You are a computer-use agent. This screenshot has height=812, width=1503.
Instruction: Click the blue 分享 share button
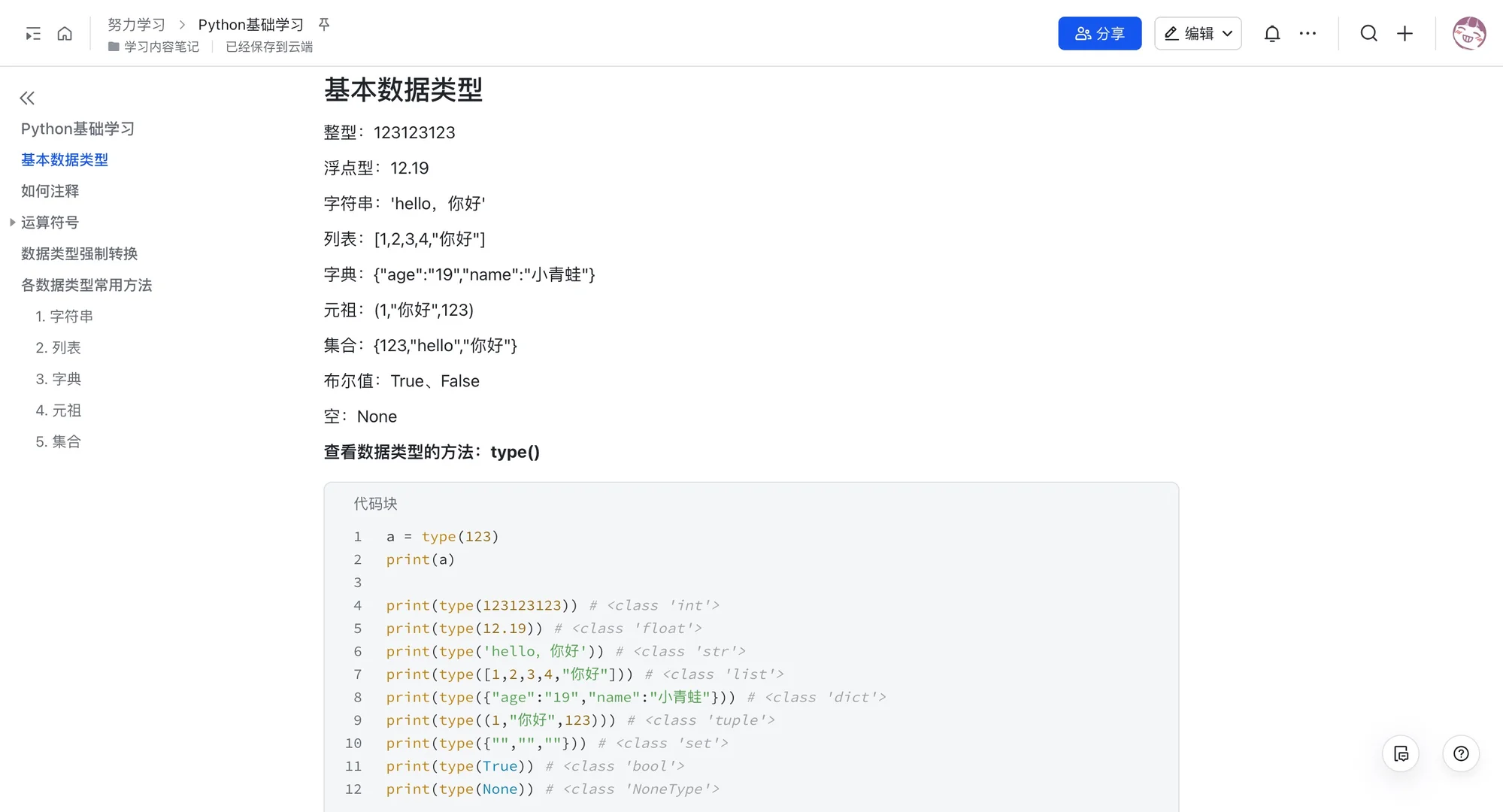(x=1098, y=33)
